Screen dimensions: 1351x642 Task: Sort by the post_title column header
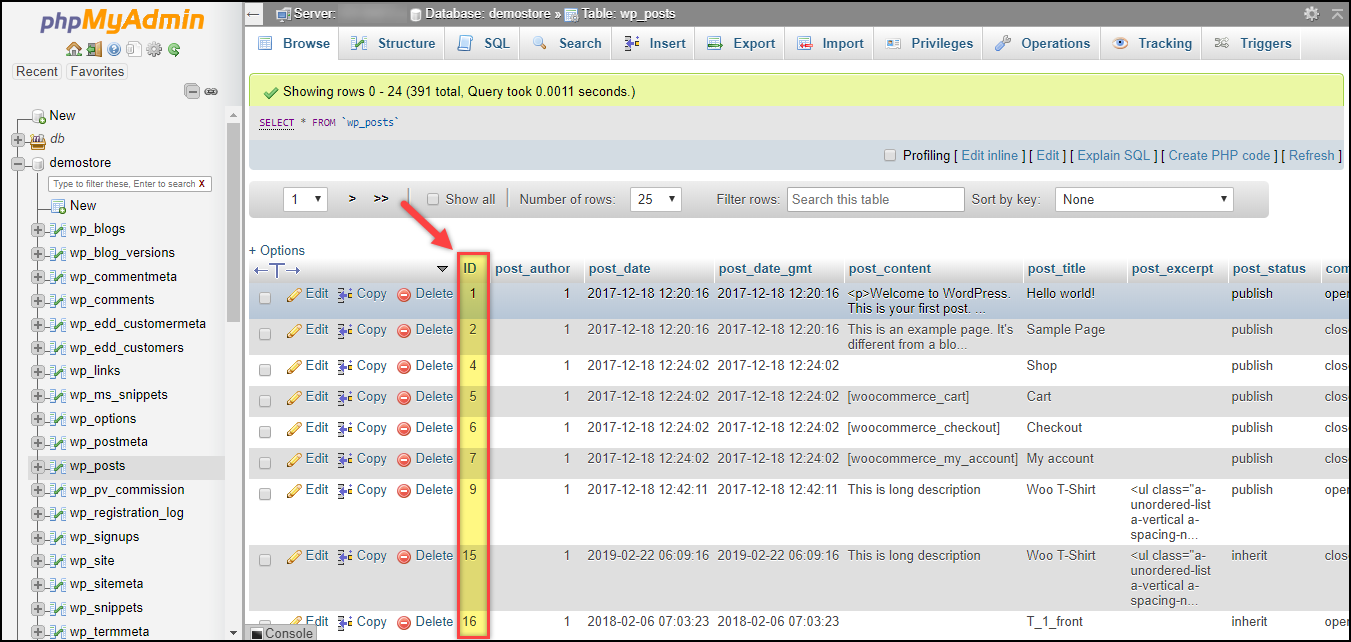tap(1056, 269)
